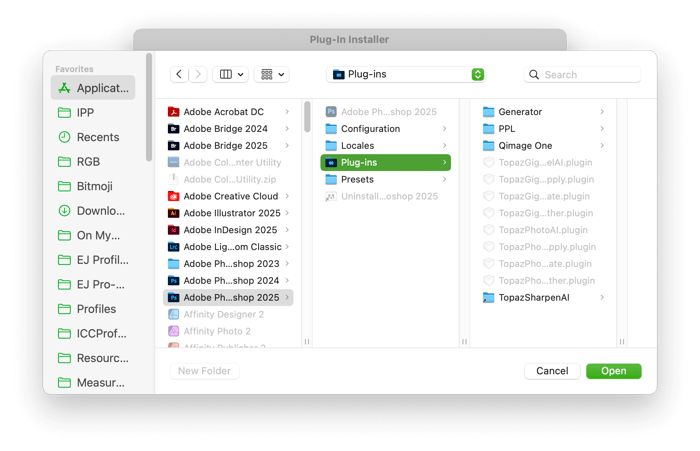Open the column view mode selector
700x451 pixels.
click(230, 74)
